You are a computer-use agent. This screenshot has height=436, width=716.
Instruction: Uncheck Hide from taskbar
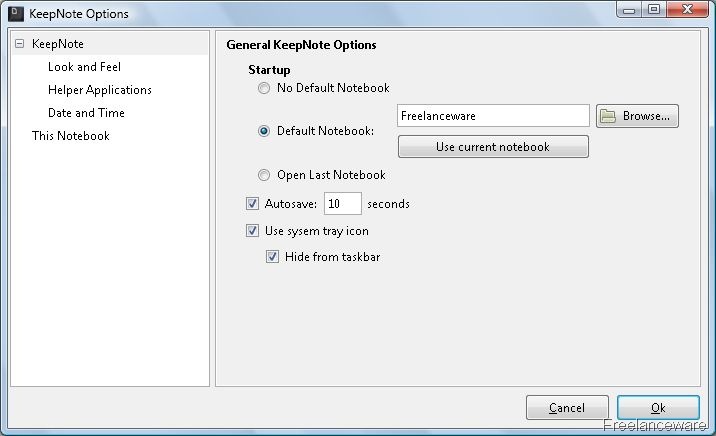tap(273, 257)
